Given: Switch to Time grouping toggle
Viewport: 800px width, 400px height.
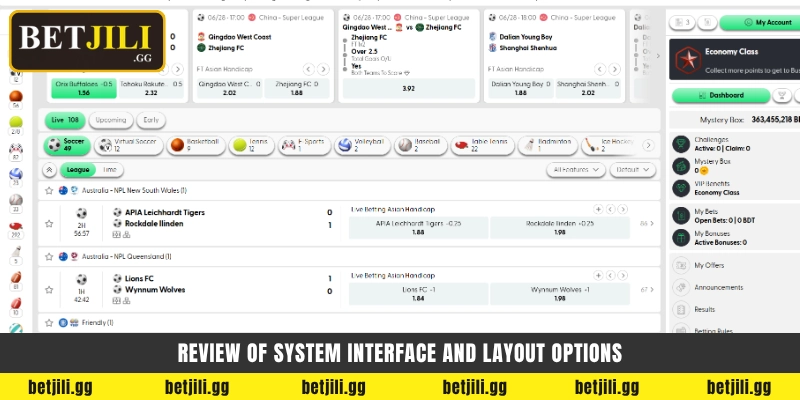Looking at the screenshot, I should click(110, 170).
